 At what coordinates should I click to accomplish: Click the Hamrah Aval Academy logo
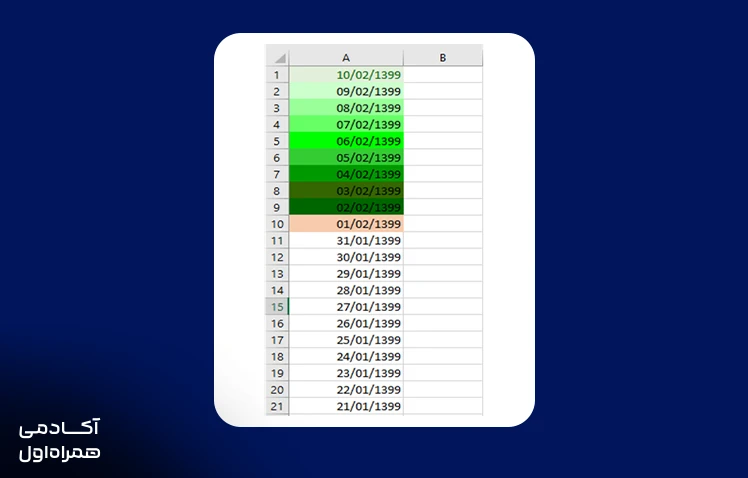point(60,440)
